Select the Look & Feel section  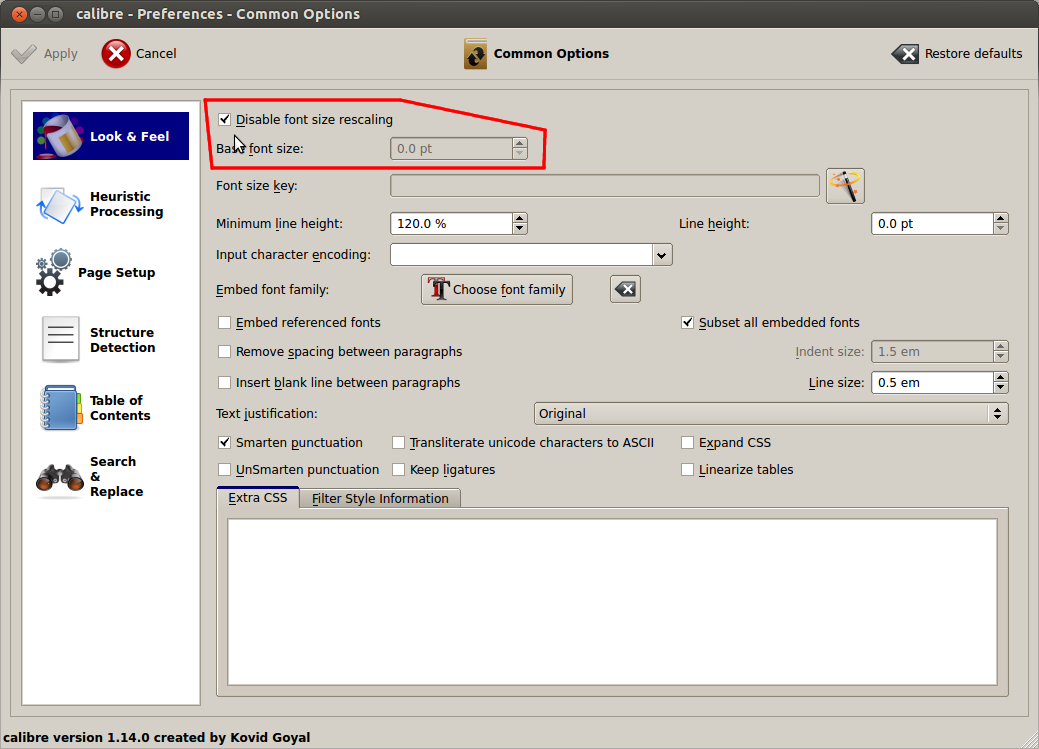pos(111,136)
